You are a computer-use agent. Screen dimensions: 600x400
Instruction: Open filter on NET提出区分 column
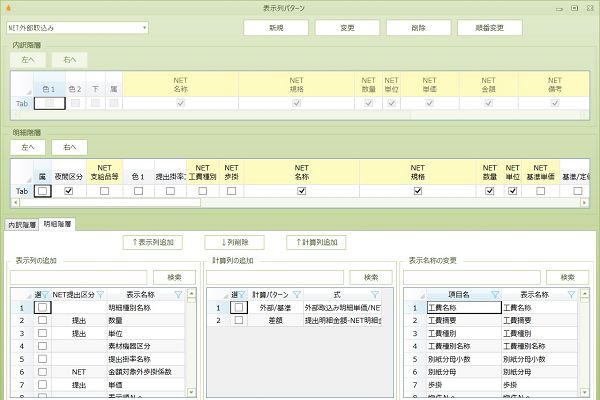coord(100,295)
